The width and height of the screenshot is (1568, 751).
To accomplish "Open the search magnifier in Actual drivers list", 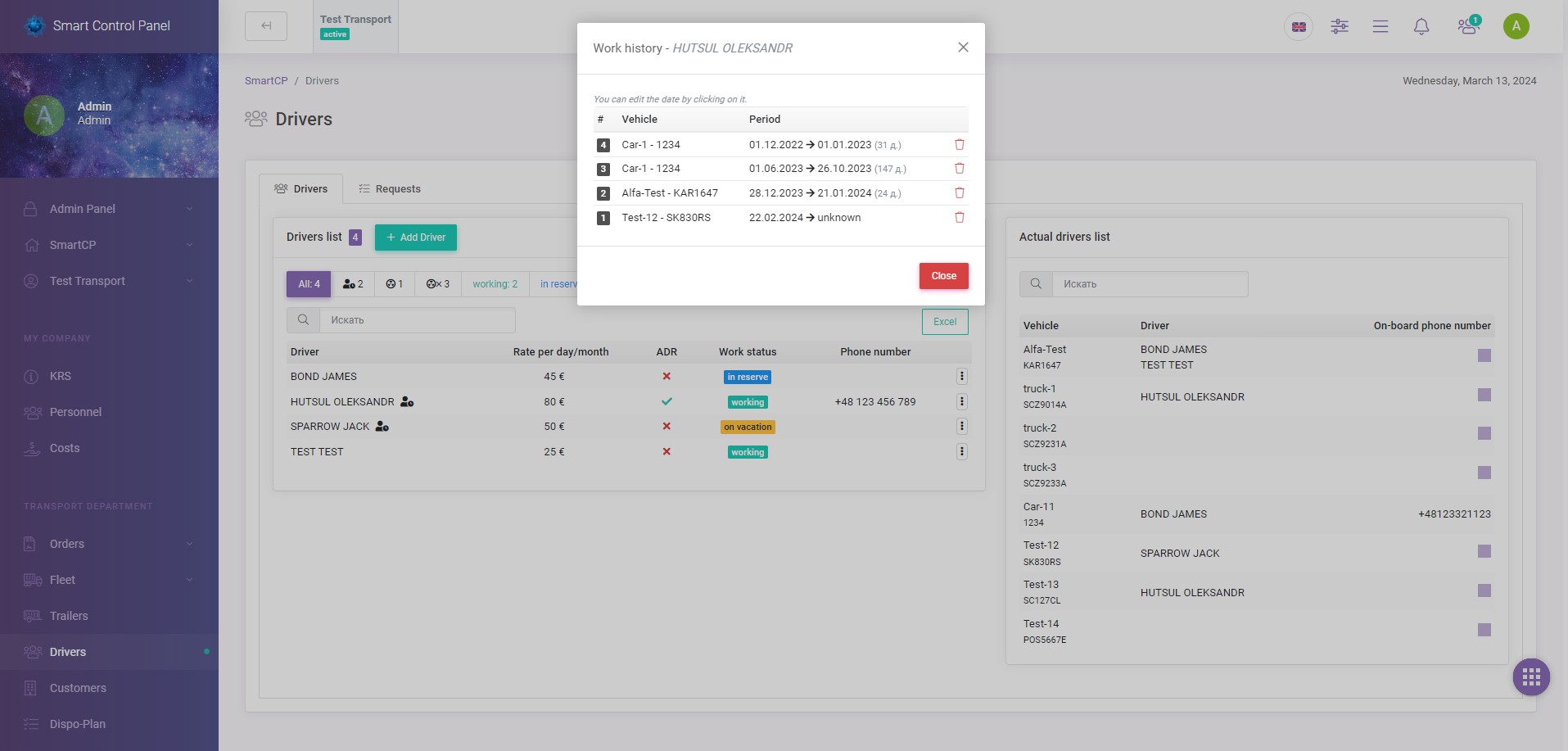I will click(x=1035, y=283).
